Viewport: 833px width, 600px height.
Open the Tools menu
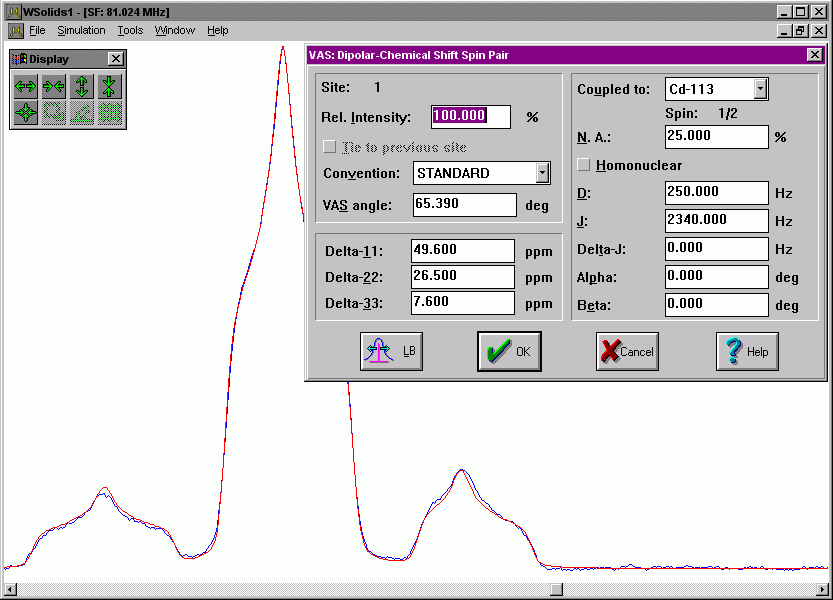tap(129, 30)
